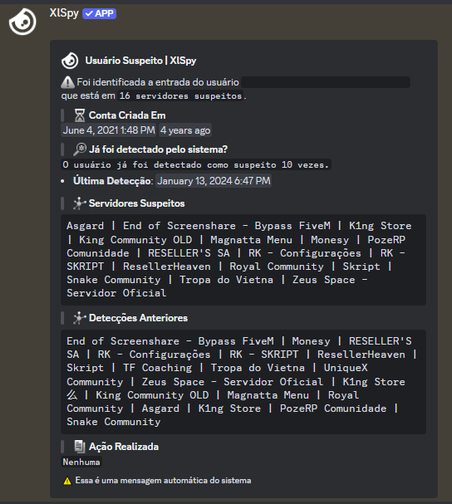Click the icon next to Servidores Suspeitos
Image resolution: width=452 pixels, height=504 pixels.
coord(79,203)
